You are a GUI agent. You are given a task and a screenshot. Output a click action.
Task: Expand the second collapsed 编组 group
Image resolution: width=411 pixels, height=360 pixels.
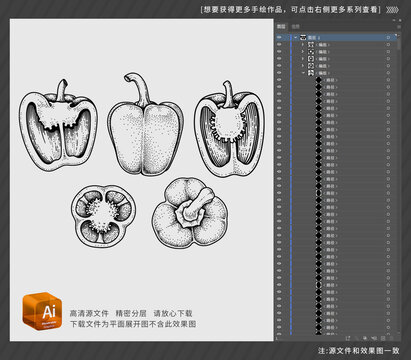(303, 52)
